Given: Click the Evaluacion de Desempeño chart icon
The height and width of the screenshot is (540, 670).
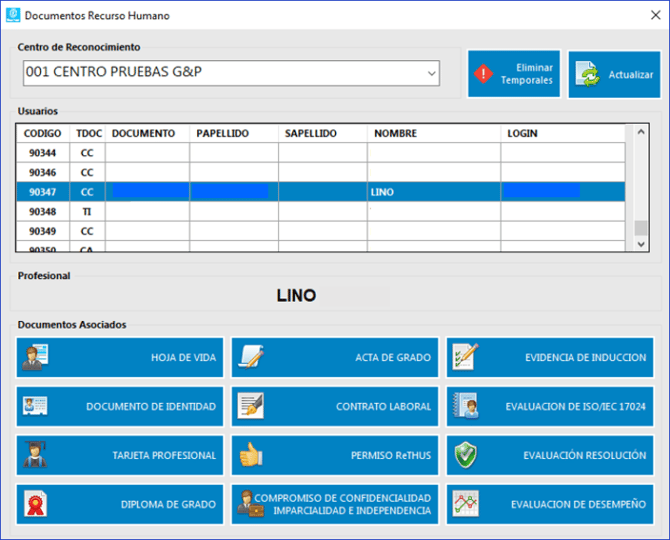Looking at the screenshot, I should [466, 504].
